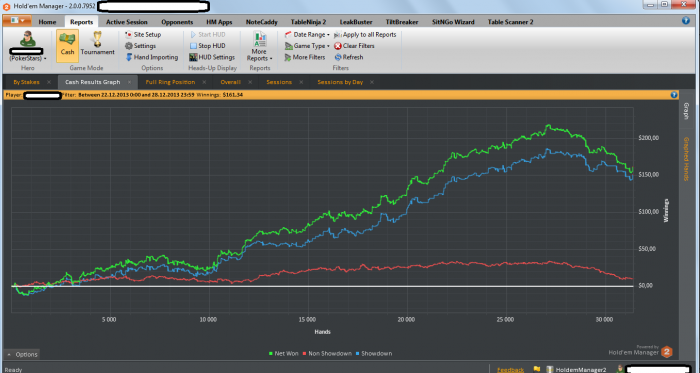The width and height of the screenshot is (700, 373).
Task: Open TiltBreaker tab
Action: tap(402, 22)
